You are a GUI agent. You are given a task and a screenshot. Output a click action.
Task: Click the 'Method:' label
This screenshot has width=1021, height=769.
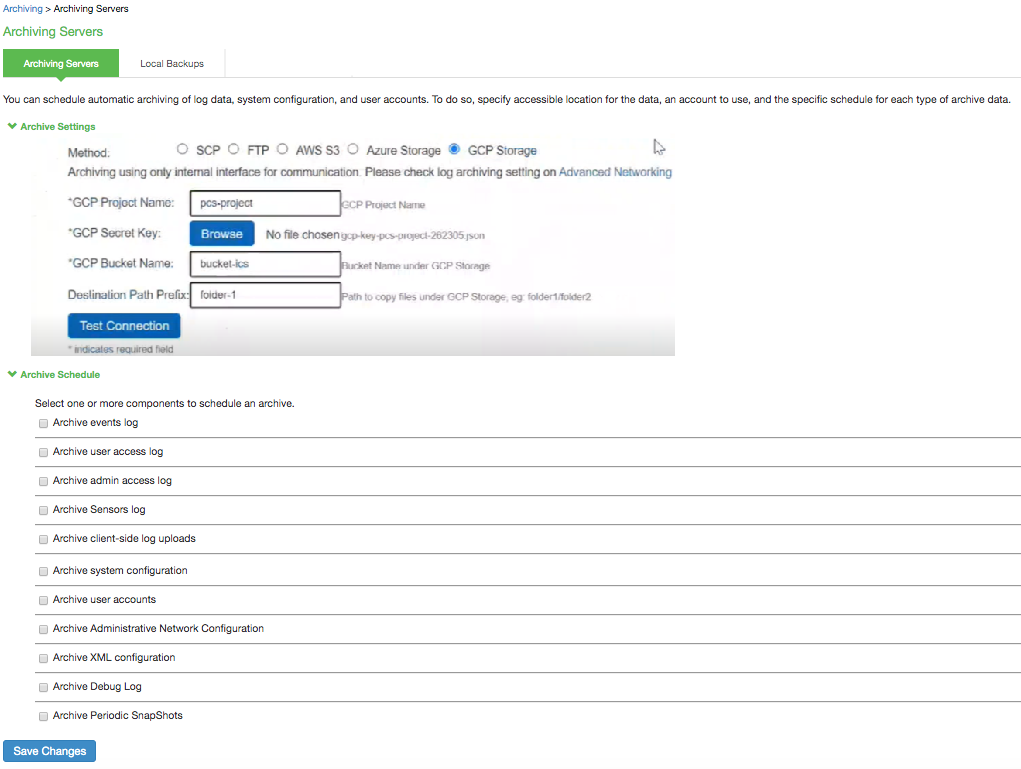(89, 152)
